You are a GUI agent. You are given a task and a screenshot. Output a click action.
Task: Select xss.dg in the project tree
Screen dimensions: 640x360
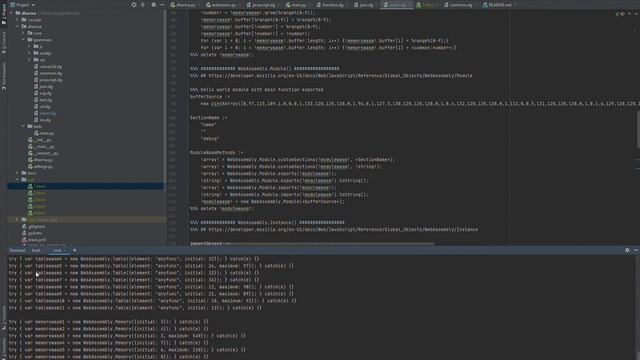[43, 120]
